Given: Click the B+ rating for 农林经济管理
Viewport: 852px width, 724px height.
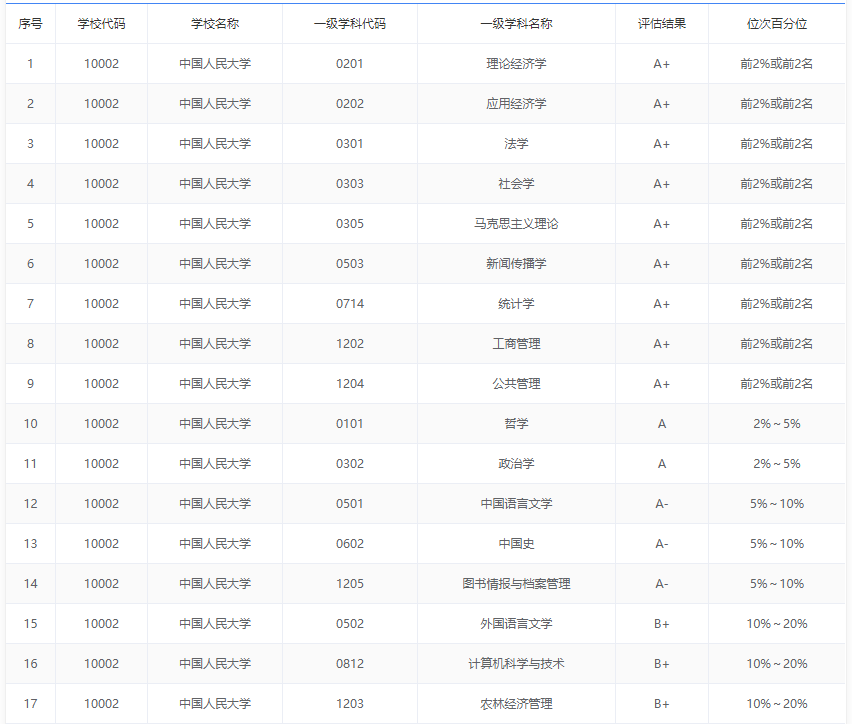Looking at the screenshot, I should coord(662,703).
